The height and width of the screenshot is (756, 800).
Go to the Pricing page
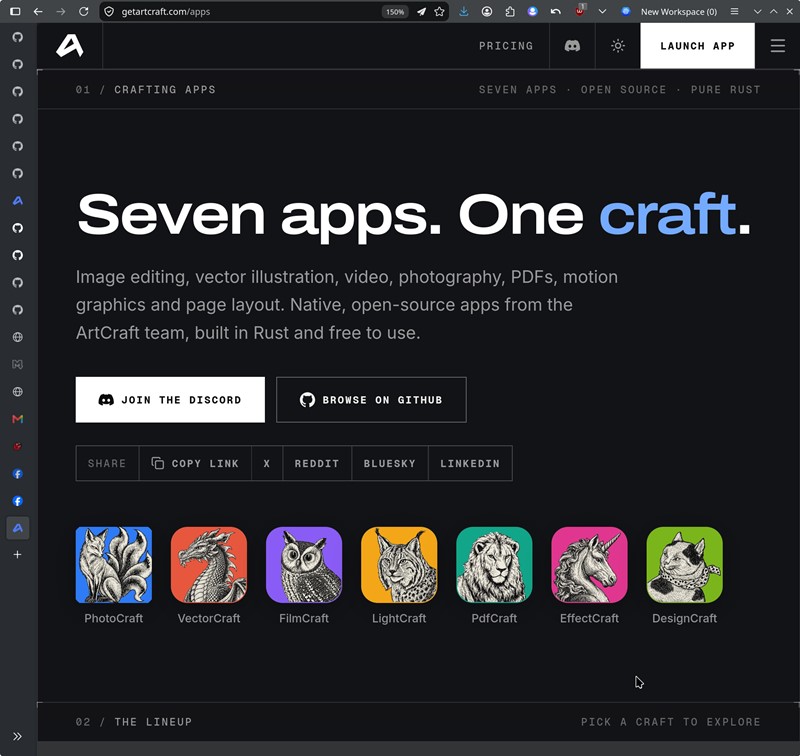[x=506, y=46]
